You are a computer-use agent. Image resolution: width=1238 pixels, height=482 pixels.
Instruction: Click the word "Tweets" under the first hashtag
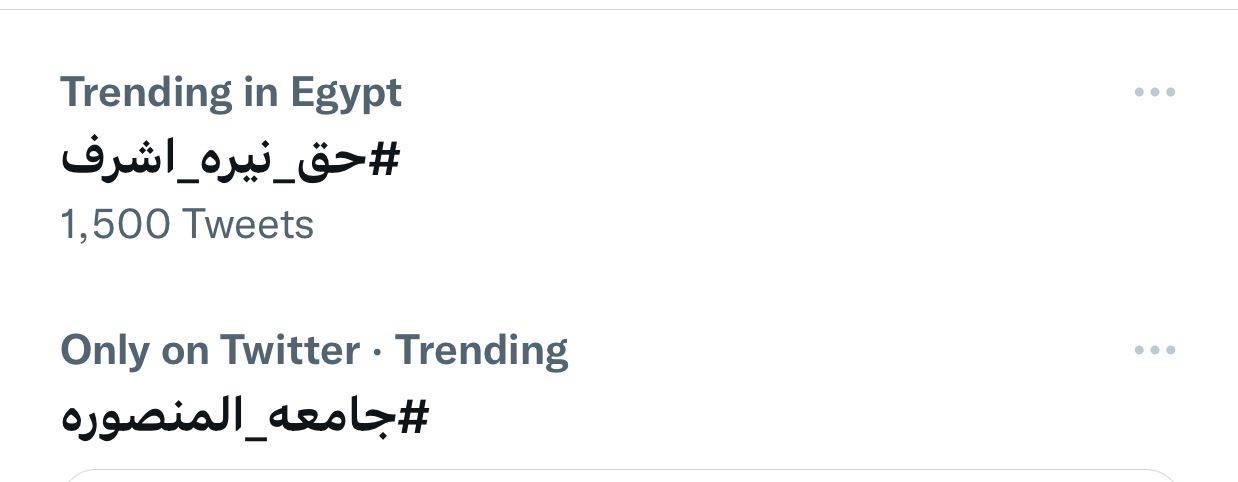(x=247, y=224)
